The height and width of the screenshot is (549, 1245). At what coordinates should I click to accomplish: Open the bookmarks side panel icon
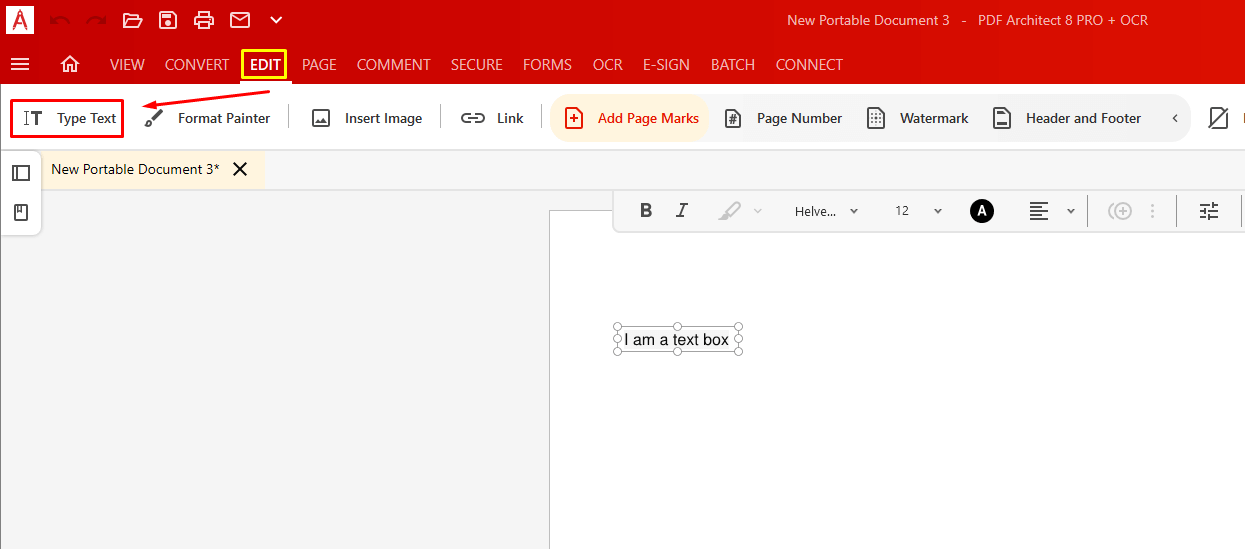[21, 212]
